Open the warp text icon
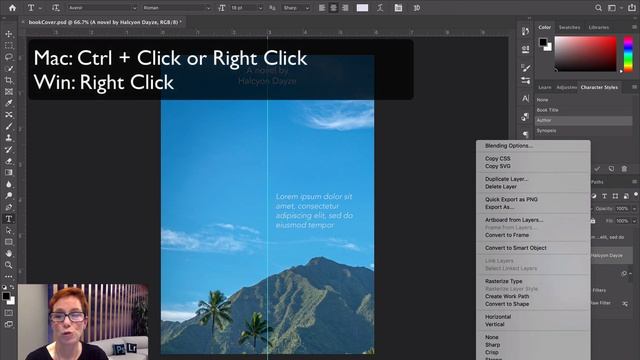Screen dimensions: 640x360 click(380, 8)
